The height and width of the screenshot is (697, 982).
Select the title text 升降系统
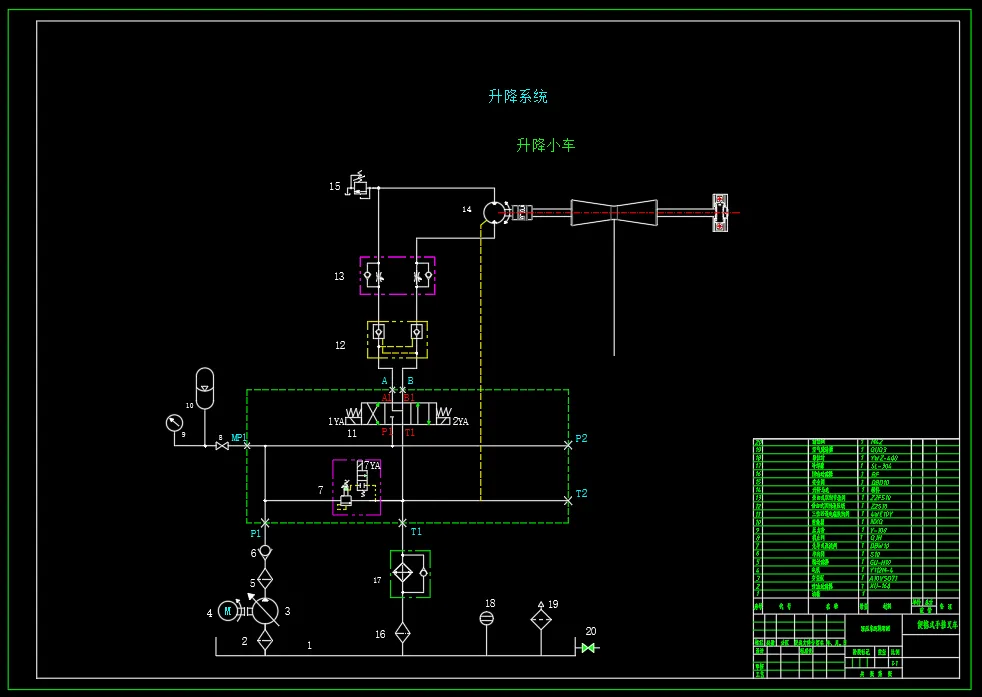coord(518,96)
